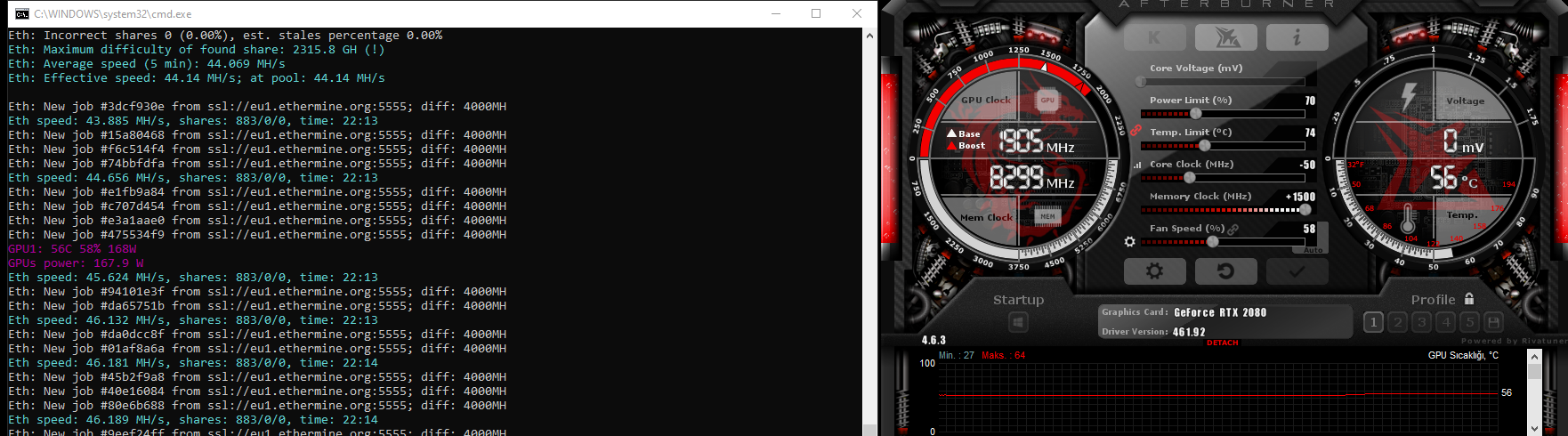Select profile slot 3
The width and height of the screenshot is (1568, 436).
pos(1421,322)
